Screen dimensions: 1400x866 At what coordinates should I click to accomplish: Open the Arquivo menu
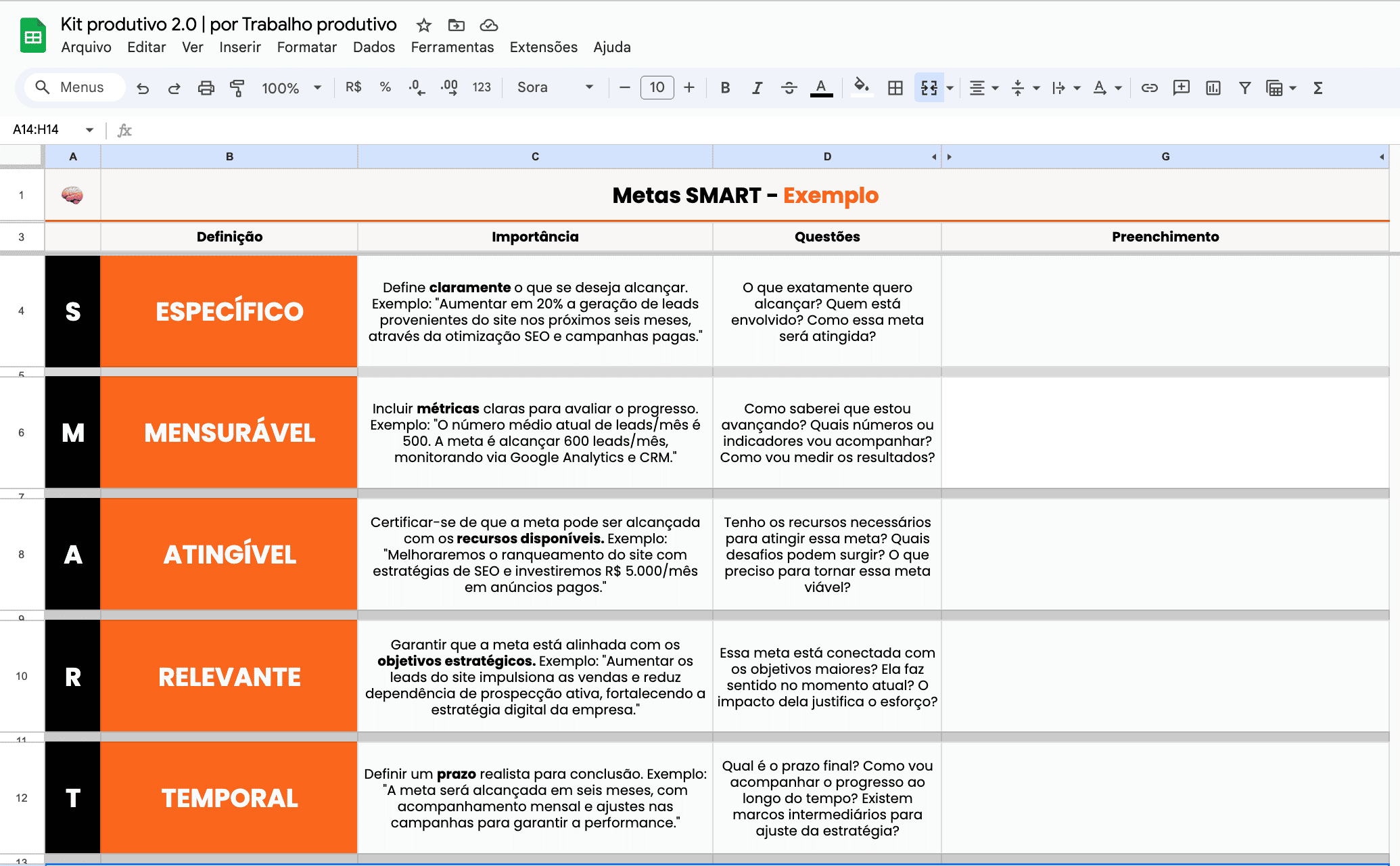[x=86, y=47]
